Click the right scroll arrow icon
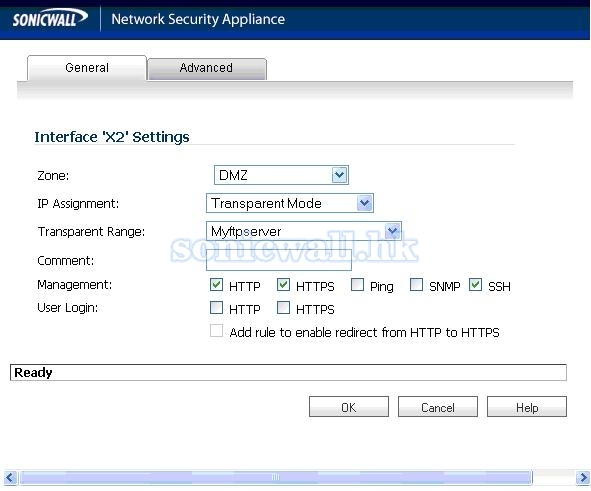591x491 pixels. 583,477
